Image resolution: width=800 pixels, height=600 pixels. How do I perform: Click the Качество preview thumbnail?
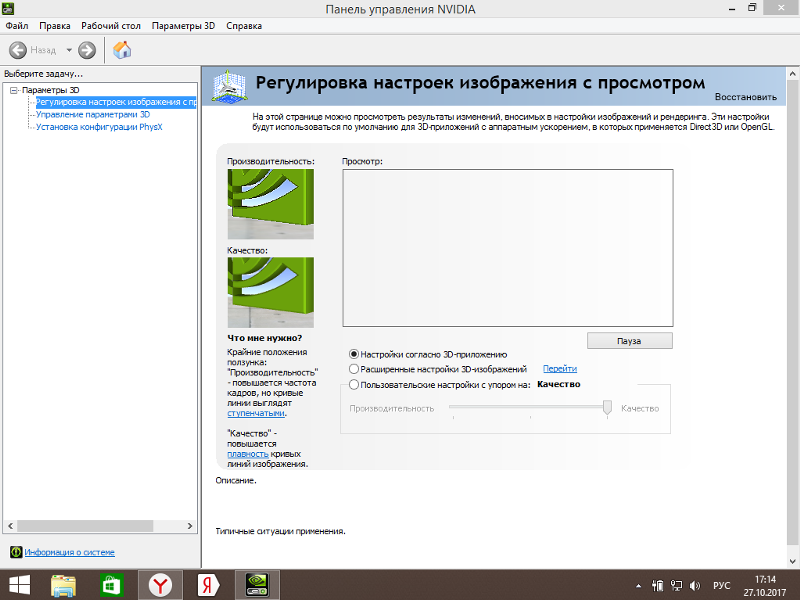click(270, 292)
